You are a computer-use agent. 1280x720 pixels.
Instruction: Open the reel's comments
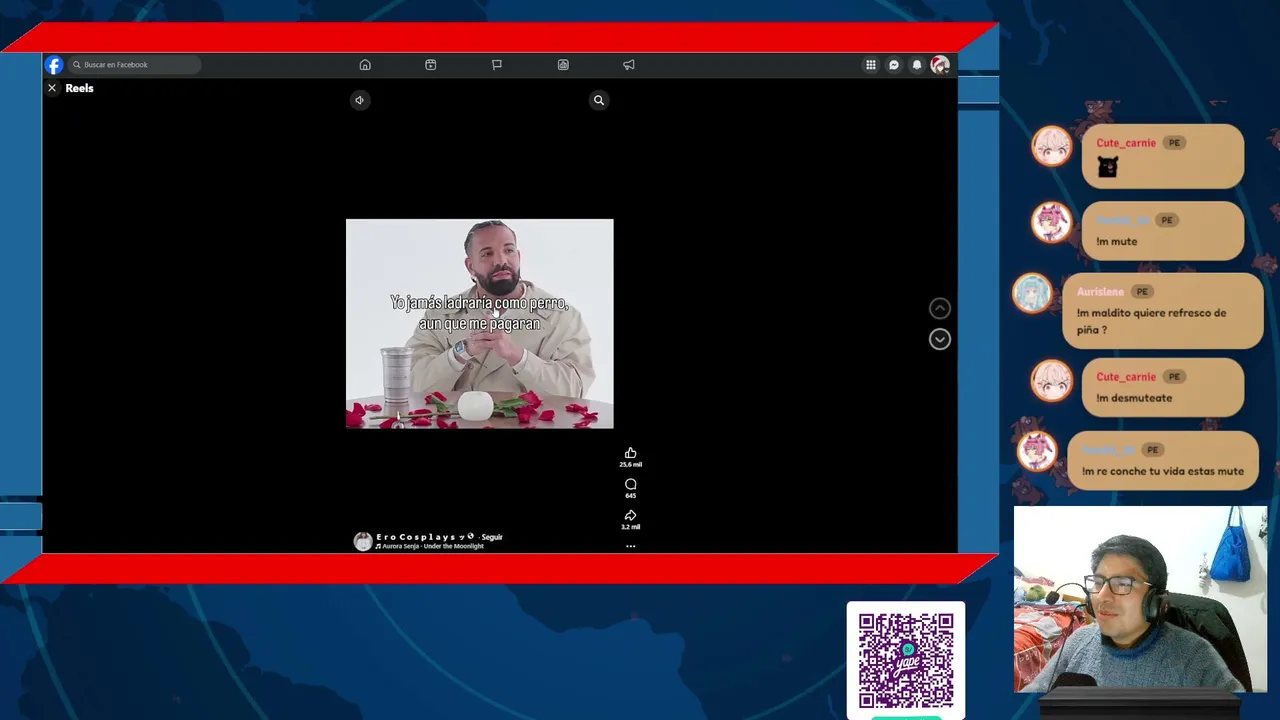pos(630,484)
